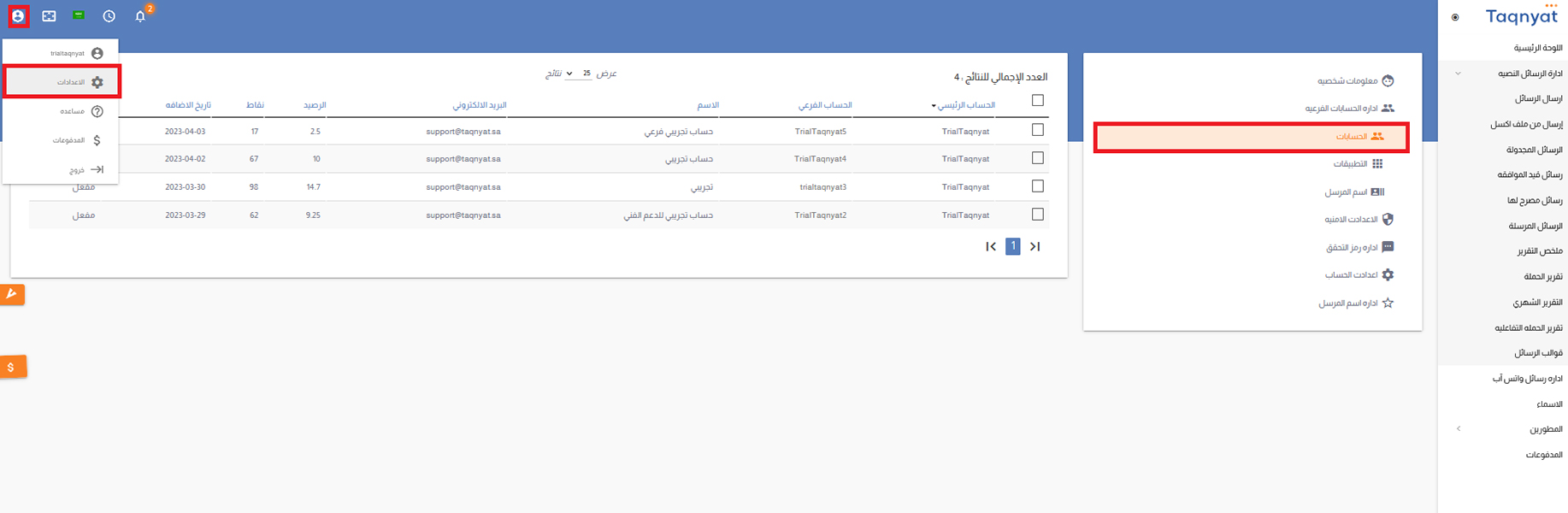This screenshot has height=513, width=1568.
Task: Select trialtaqnyat in the user dropdown menu
Action: (60, 53)
